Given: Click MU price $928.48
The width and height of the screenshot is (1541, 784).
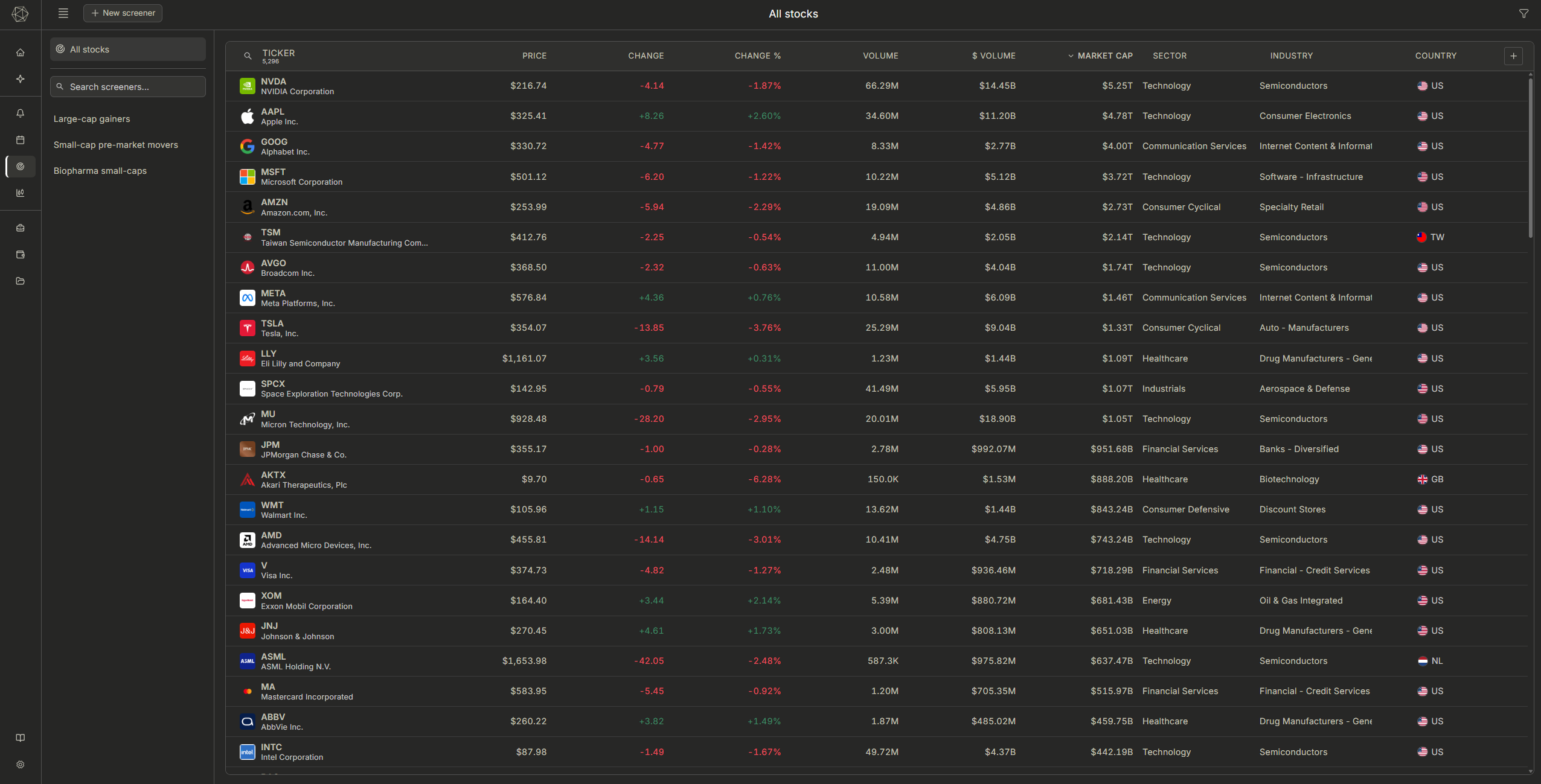Looking at the screenshot, I should (x=528, y=419).
